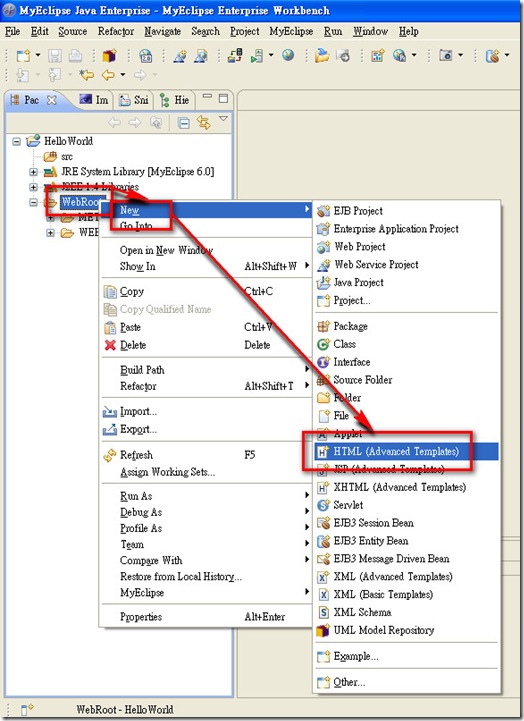The width and height of the screenshot is (524, 721).
Task: Open the Help menu
Action: 409,31
